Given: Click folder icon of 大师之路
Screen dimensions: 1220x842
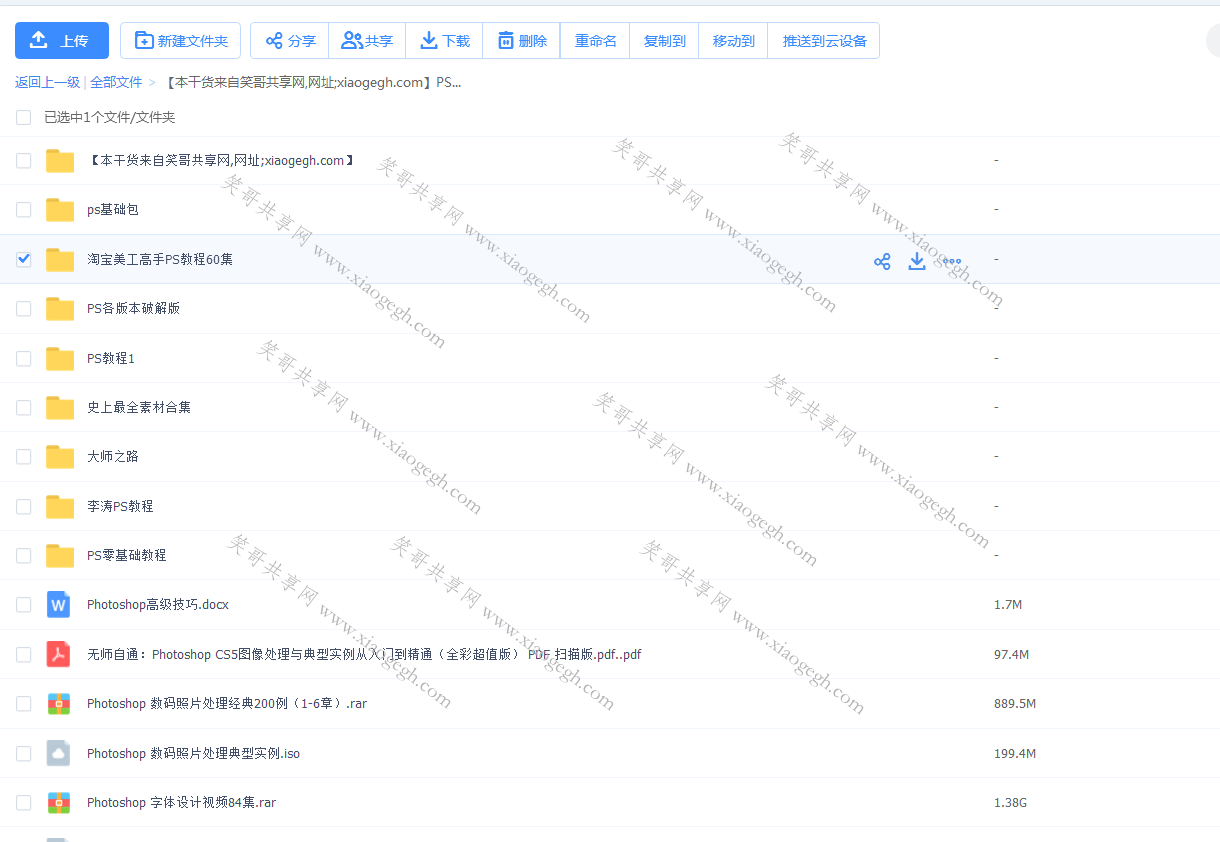Looking at the screenshot, I should 60,456.
